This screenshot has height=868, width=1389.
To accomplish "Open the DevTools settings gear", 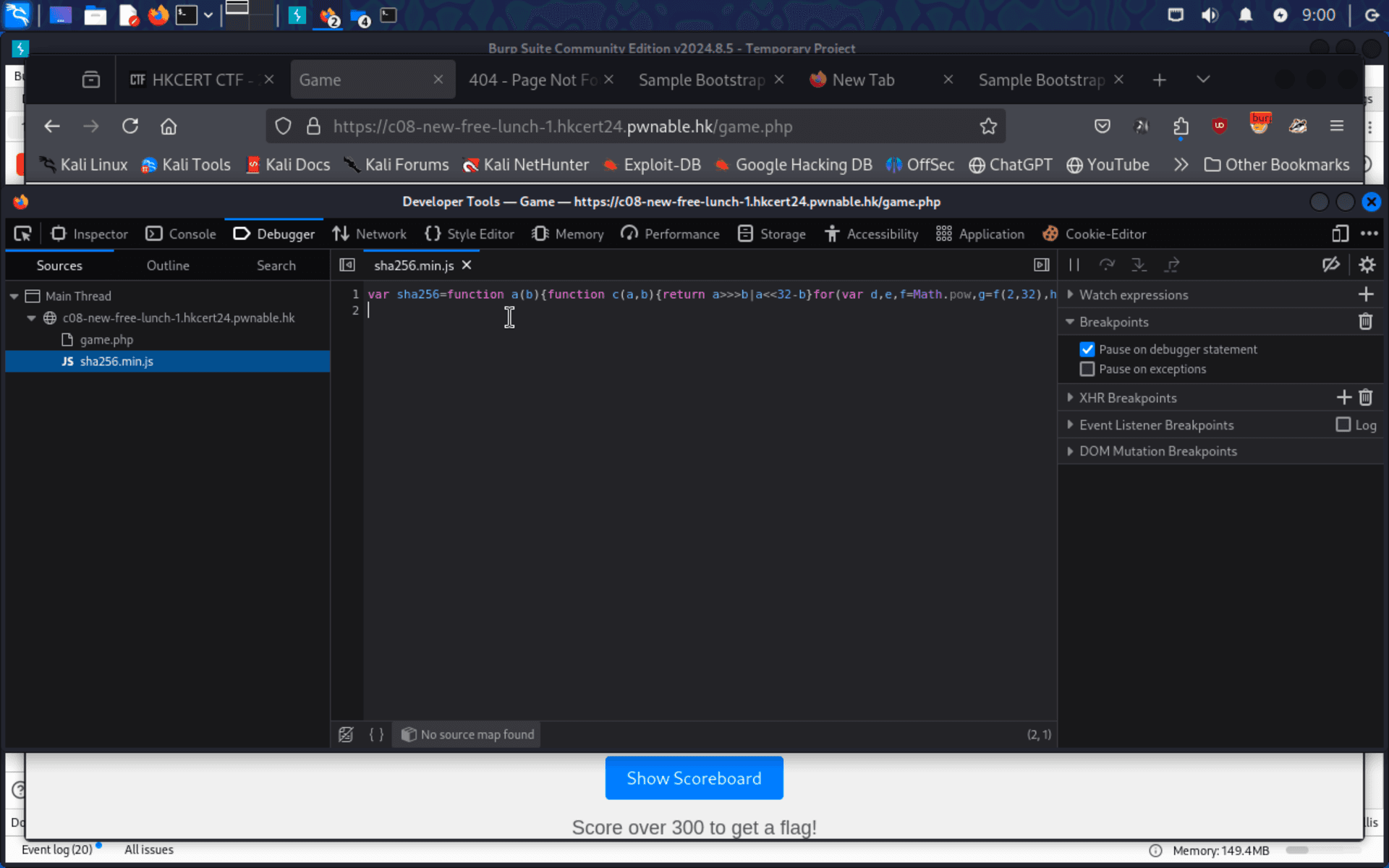I will point(1367,265).
